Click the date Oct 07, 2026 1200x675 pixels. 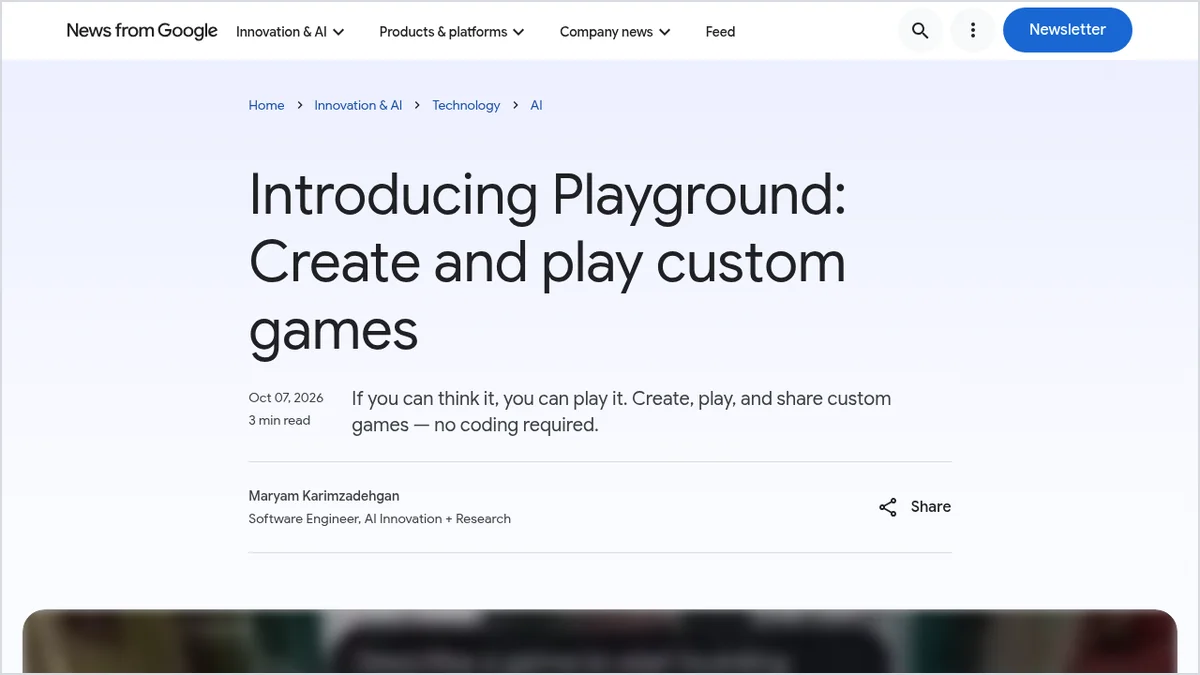(x=286, y=398)
